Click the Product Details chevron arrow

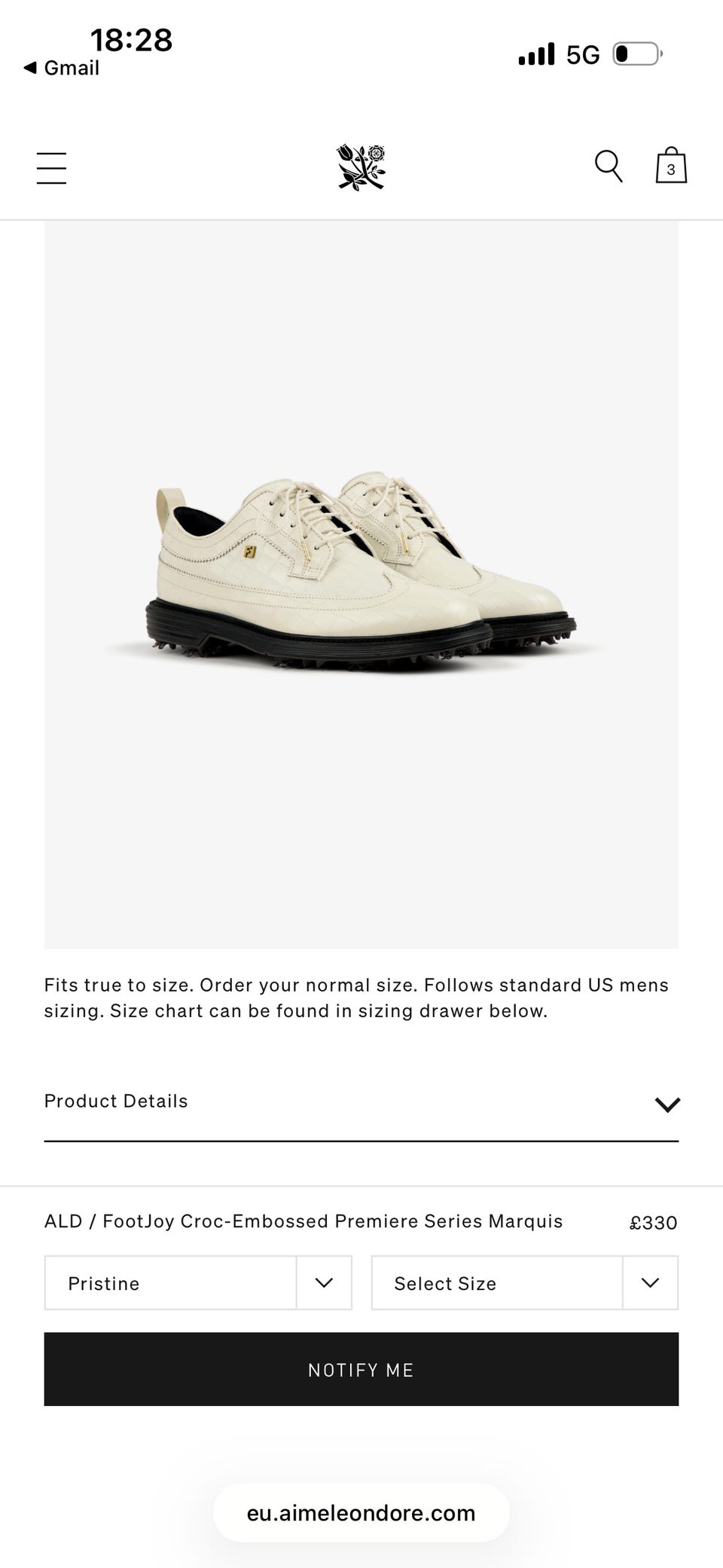667,1105
